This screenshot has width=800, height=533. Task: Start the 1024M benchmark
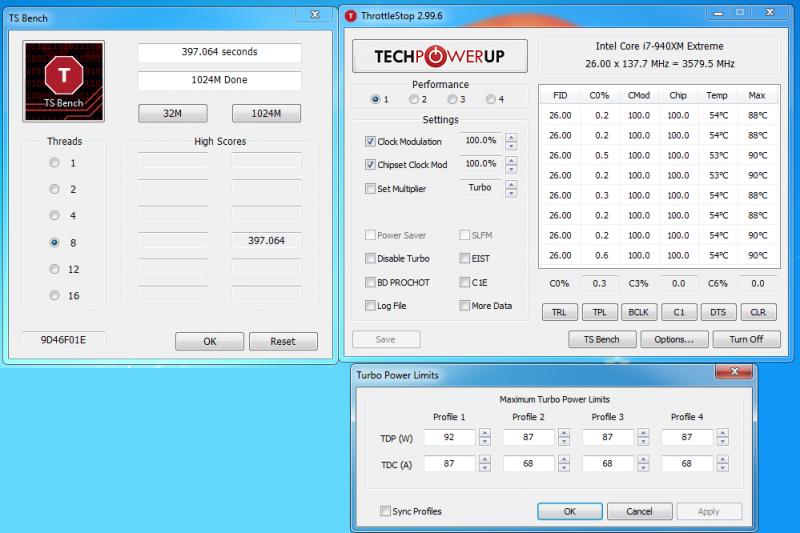pos(266,113)
